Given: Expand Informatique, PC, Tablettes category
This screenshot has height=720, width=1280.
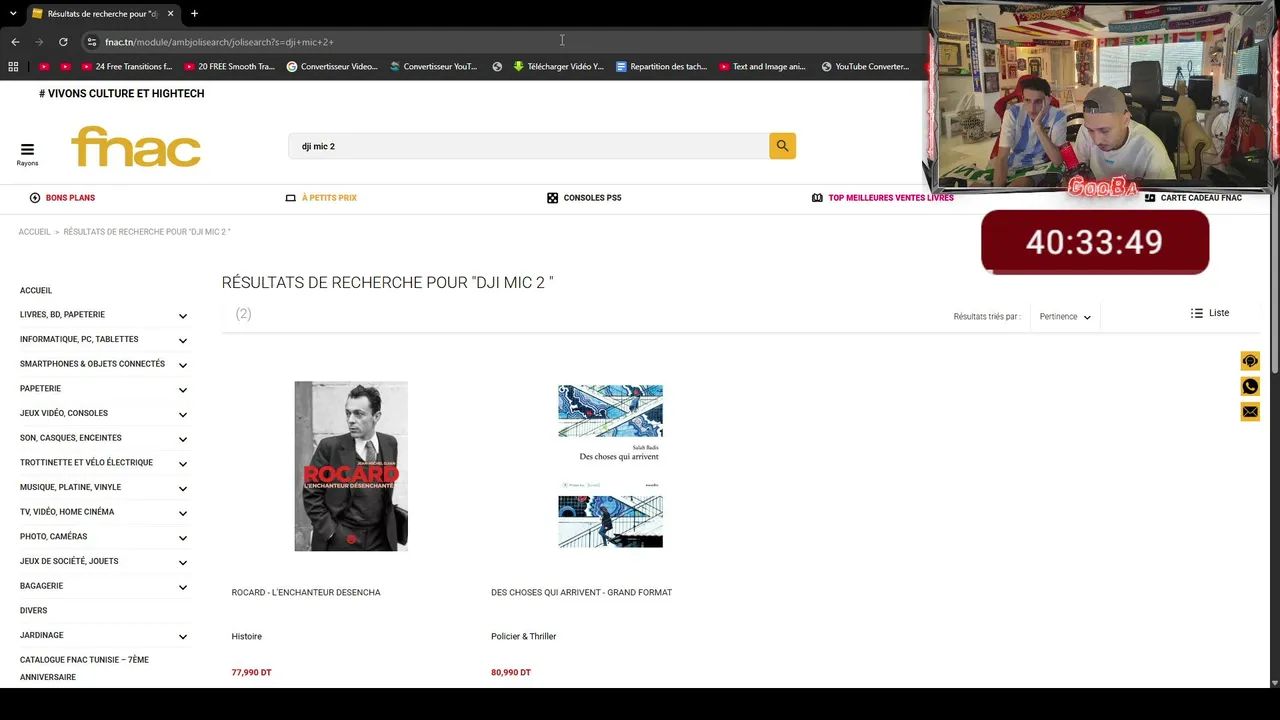Looking at the screenshot, I should click(x=183, y=341).
